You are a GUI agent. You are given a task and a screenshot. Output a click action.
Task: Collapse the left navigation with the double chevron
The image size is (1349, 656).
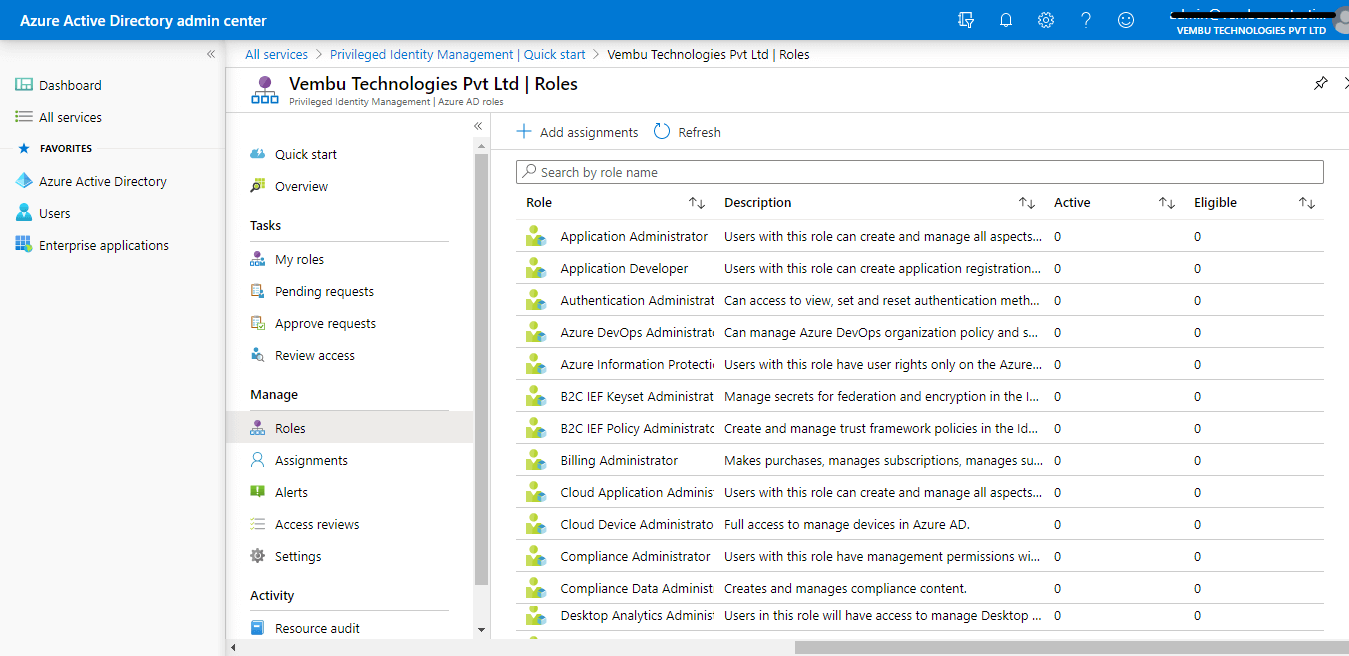click(211, 54)
